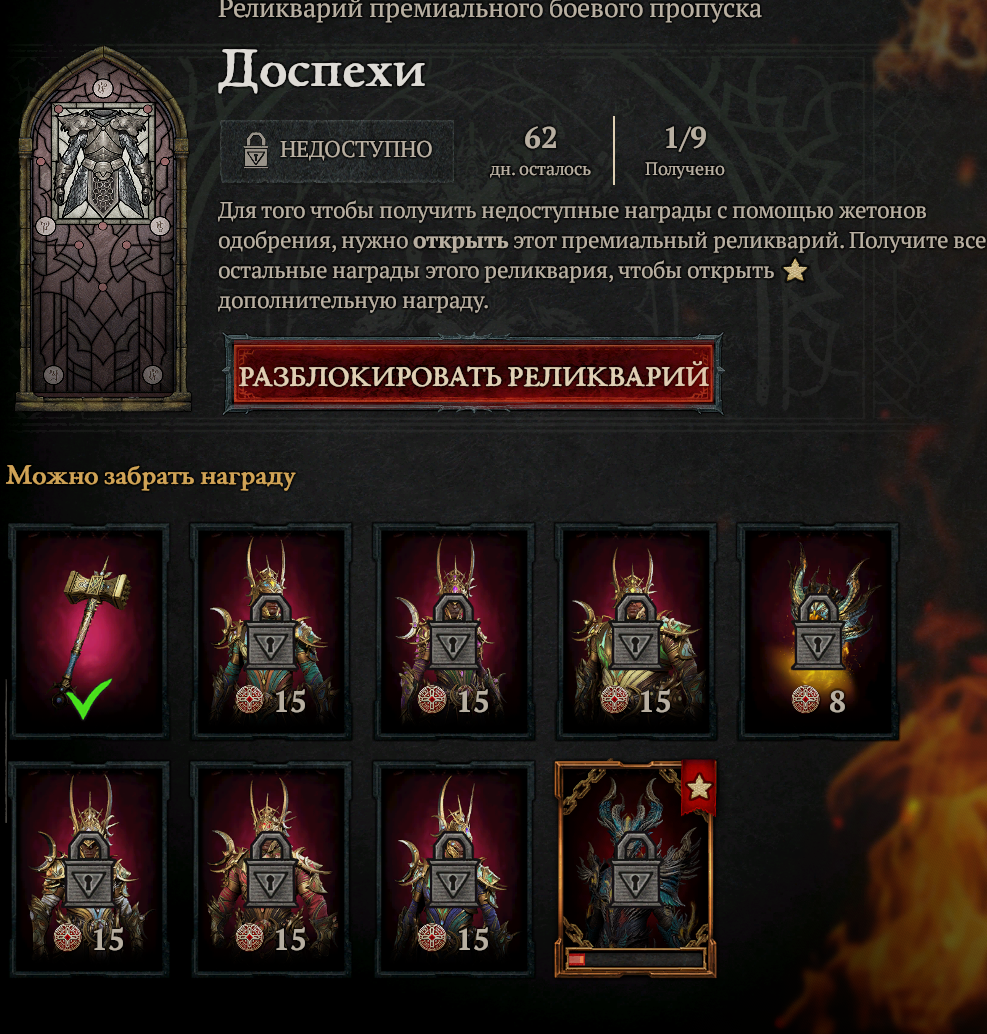Click the red Разблокировать реликварий button
This screenshot has width=987, height=1034.
tap(473, 375)
